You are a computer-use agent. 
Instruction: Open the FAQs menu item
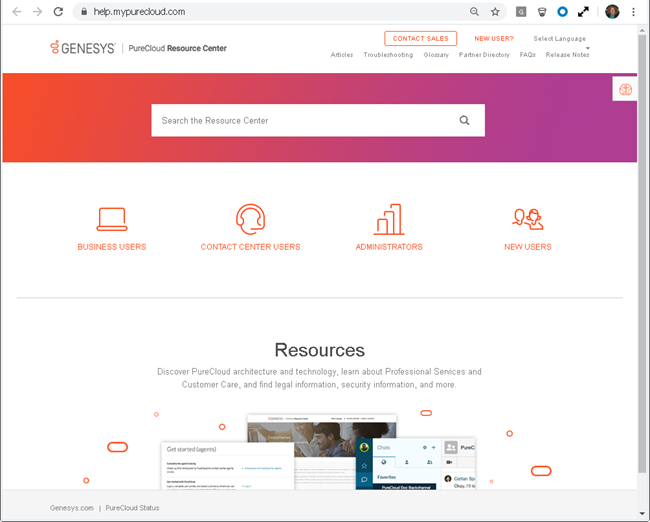click(x=528, y=55)
